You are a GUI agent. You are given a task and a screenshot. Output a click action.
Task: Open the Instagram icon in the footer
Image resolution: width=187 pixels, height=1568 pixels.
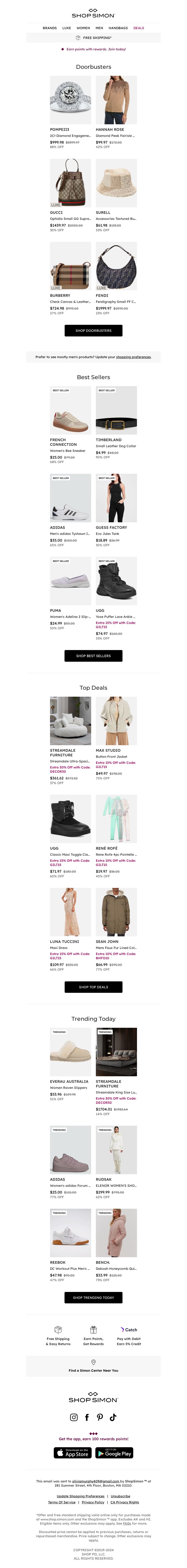point(74,1417)
